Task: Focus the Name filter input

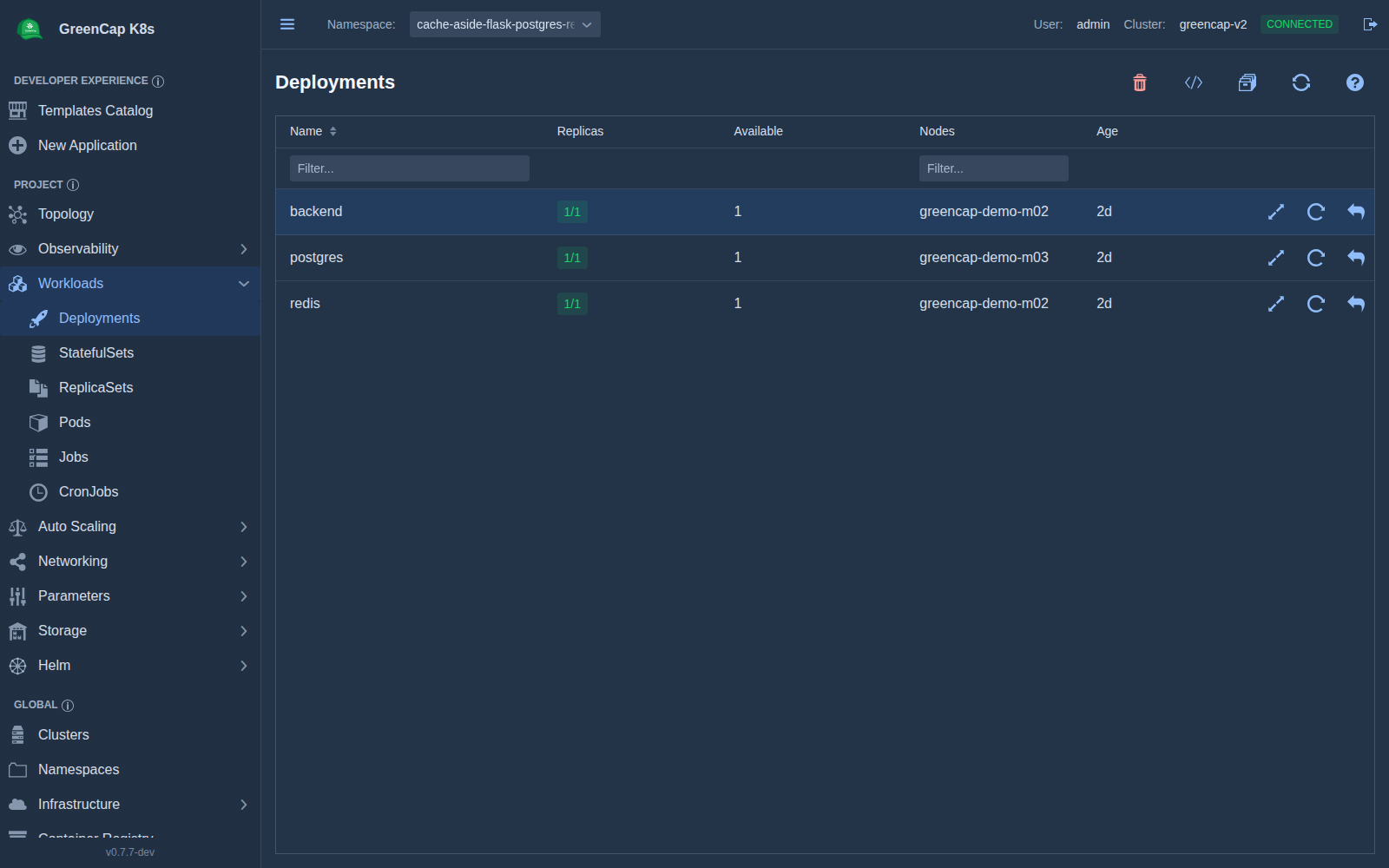Action: coord(410,168)
